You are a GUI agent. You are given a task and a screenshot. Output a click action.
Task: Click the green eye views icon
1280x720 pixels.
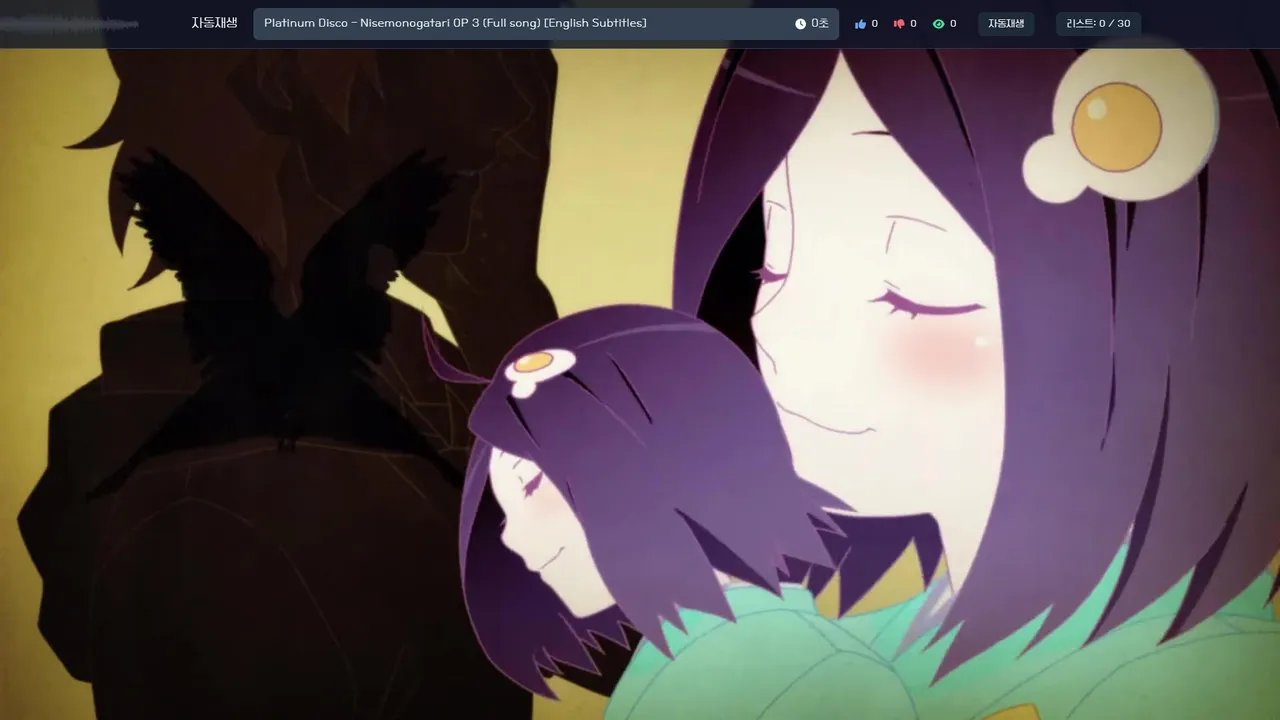click(x=938, y=24)
